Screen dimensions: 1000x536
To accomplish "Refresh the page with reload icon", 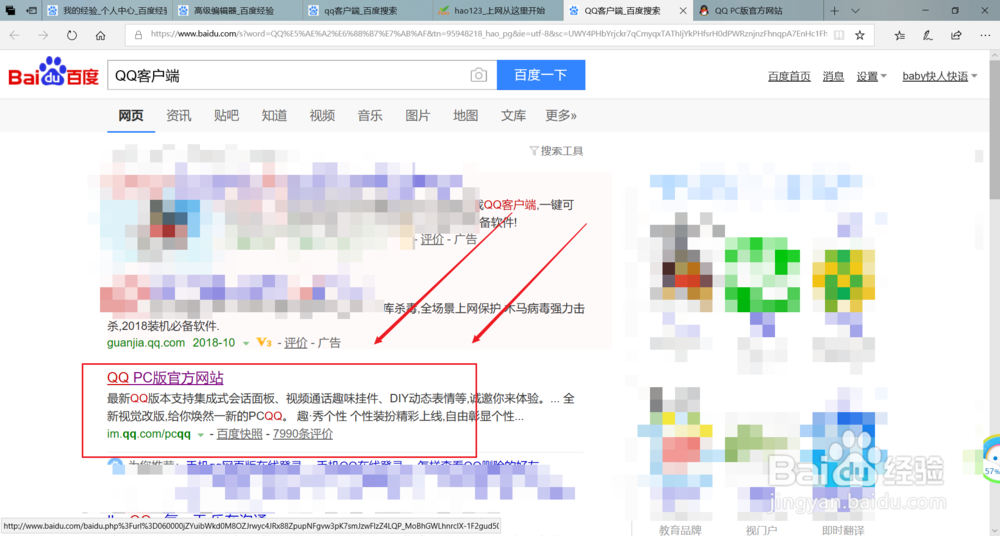I will pos(72,35).
